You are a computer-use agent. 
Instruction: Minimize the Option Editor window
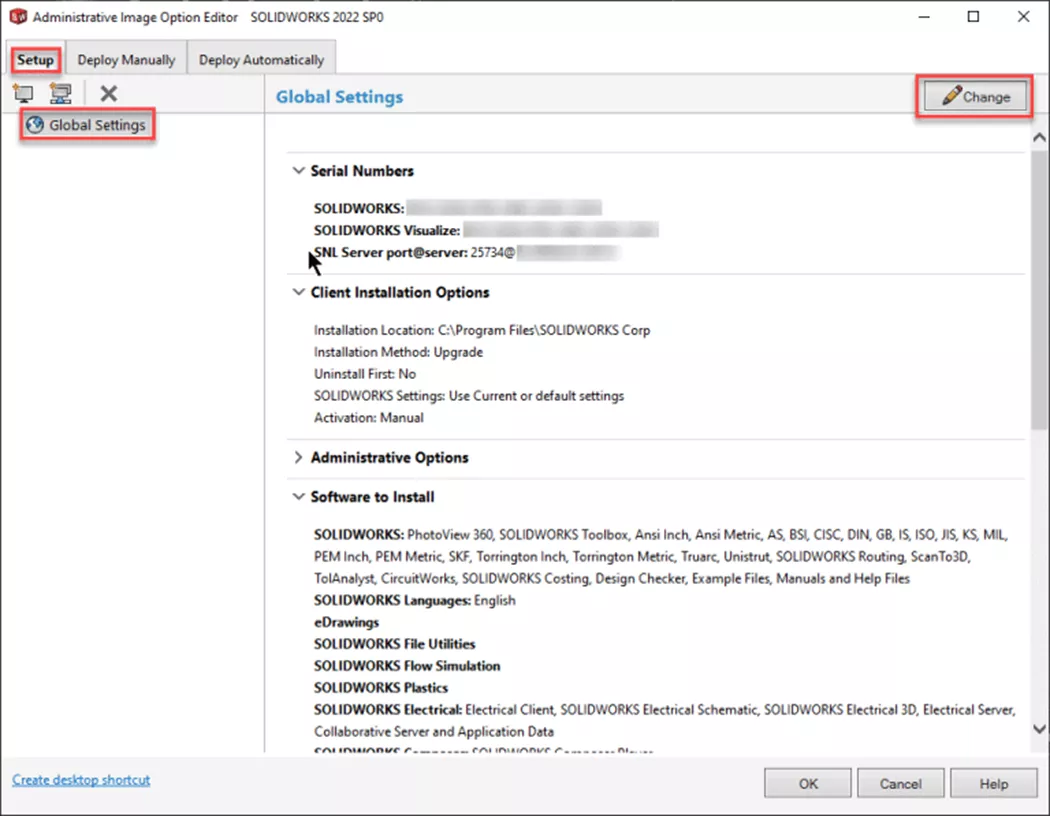pos(924,17)
